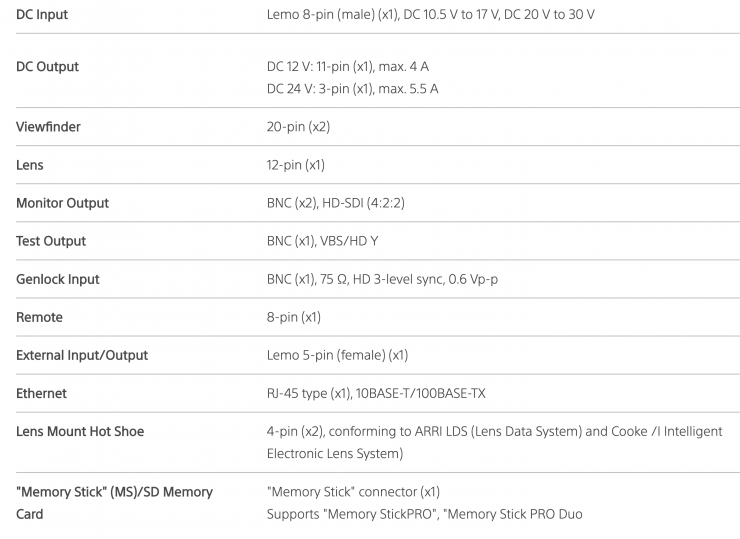
Task: Click the Lemo 8-pin (male) DC input value
Action: click(434, 15)
